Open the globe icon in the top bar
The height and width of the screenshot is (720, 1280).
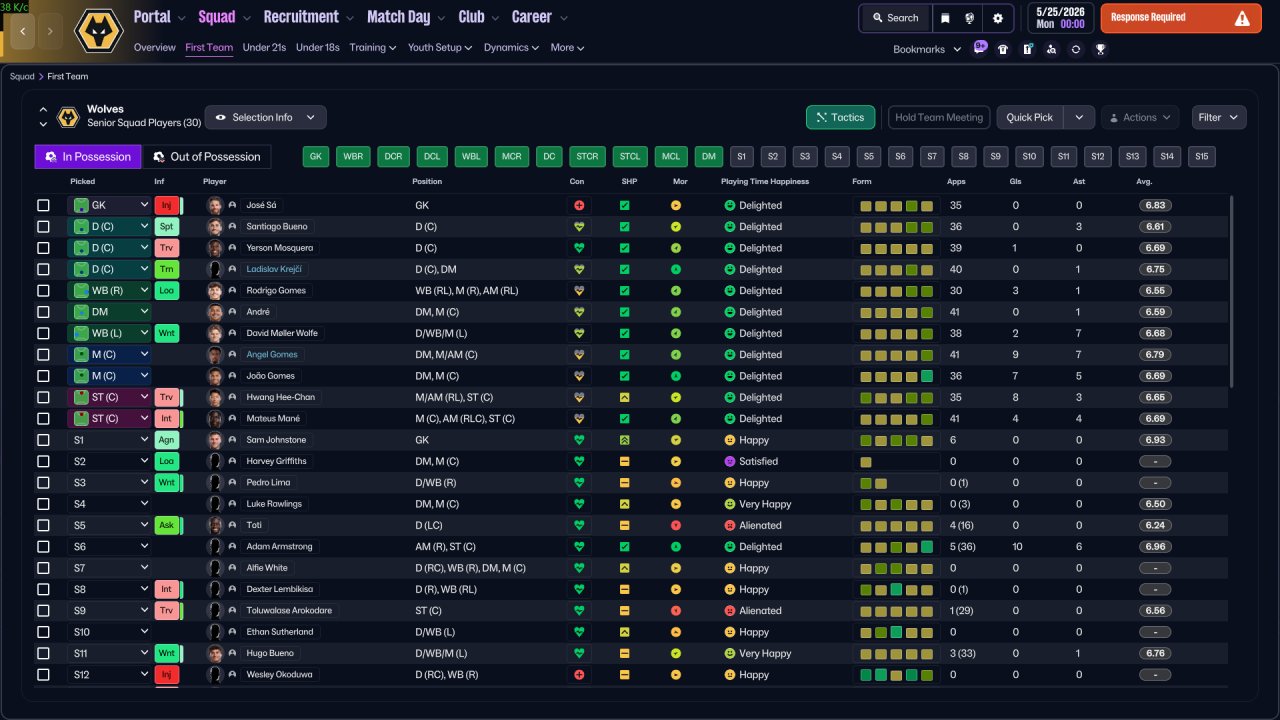pyautogui.click(x=969, y=18)
